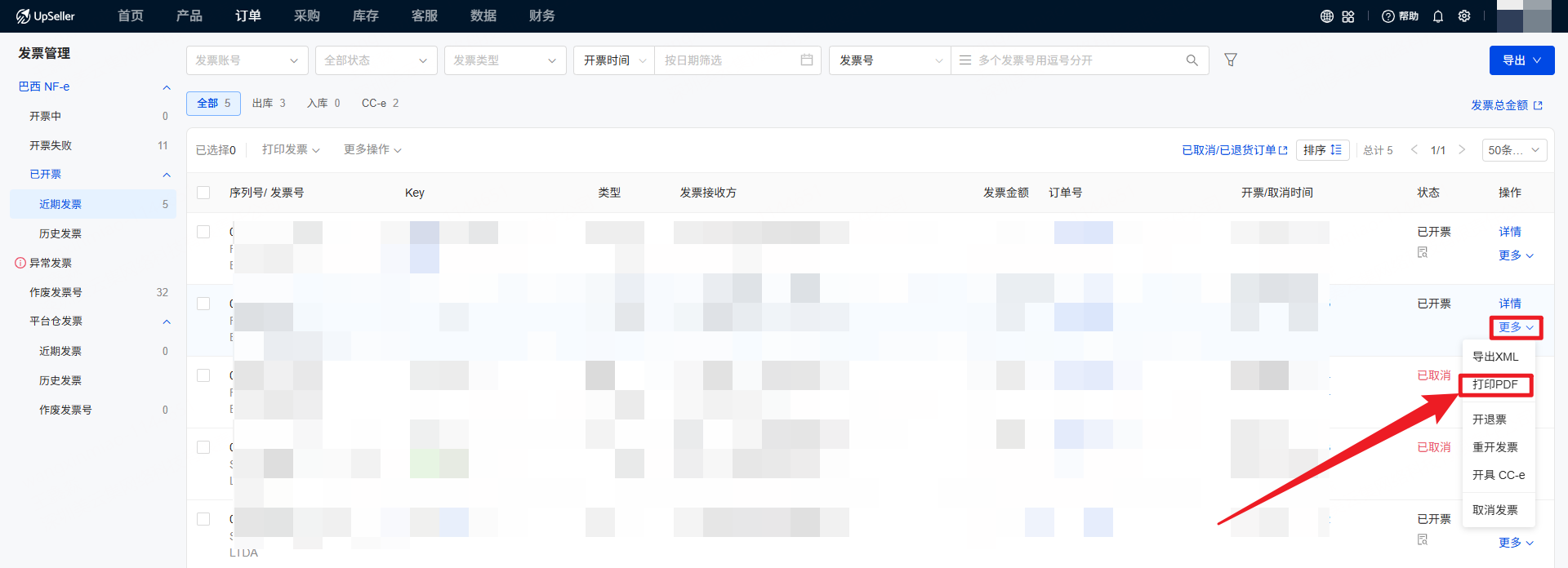This screenshot has width=1568, height=568.
Task: Collapse the 巴西 NF-e sidebar section
Action: pyautogui.click(x=166, y=87)
